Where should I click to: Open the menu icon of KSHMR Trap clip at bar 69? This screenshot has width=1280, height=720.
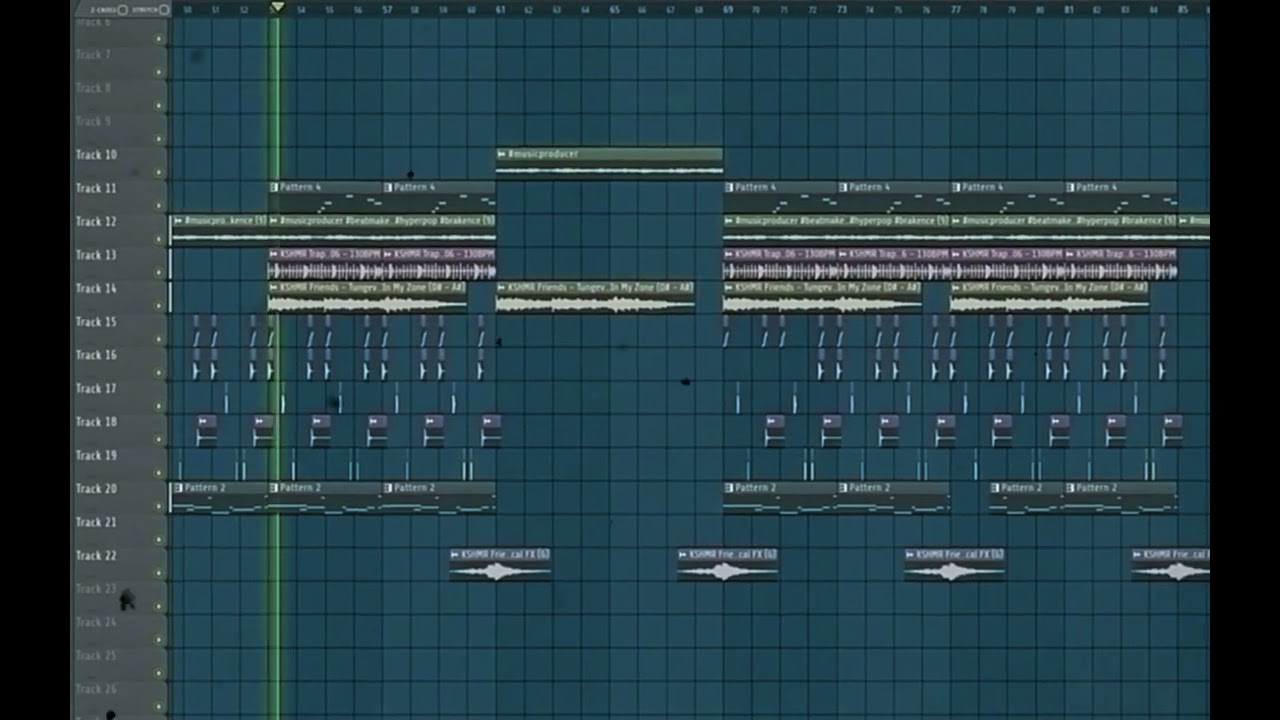pyautogui.click(x=729, y=254)
